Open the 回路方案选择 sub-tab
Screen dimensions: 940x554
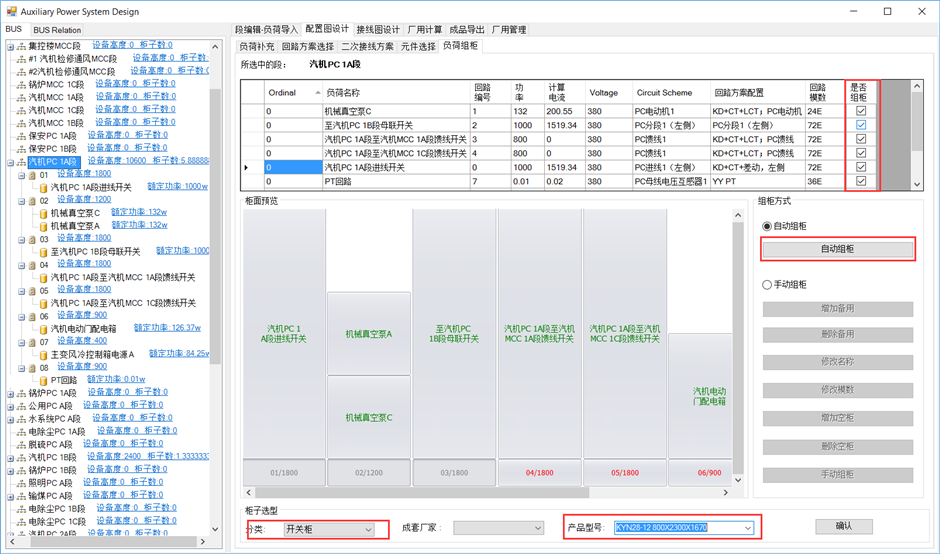[x=308, y=46]
